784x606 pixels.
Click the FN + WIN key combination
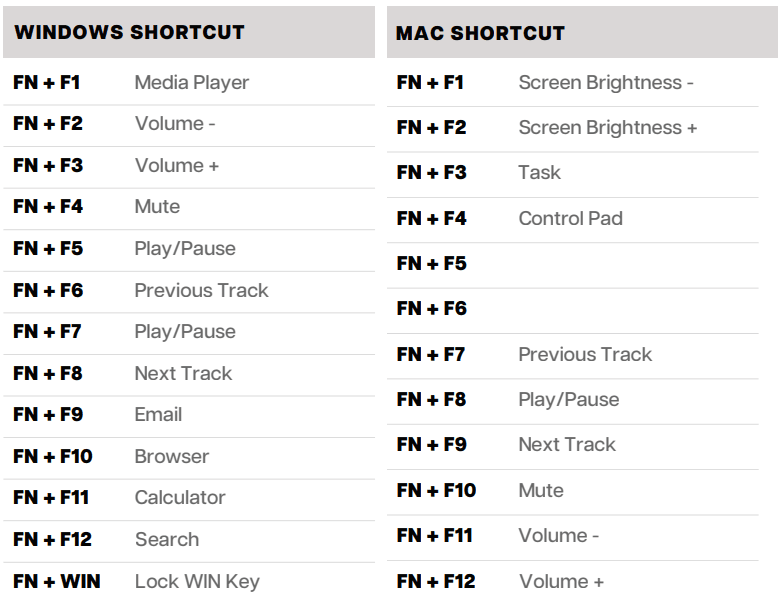(x=57, y=581)
